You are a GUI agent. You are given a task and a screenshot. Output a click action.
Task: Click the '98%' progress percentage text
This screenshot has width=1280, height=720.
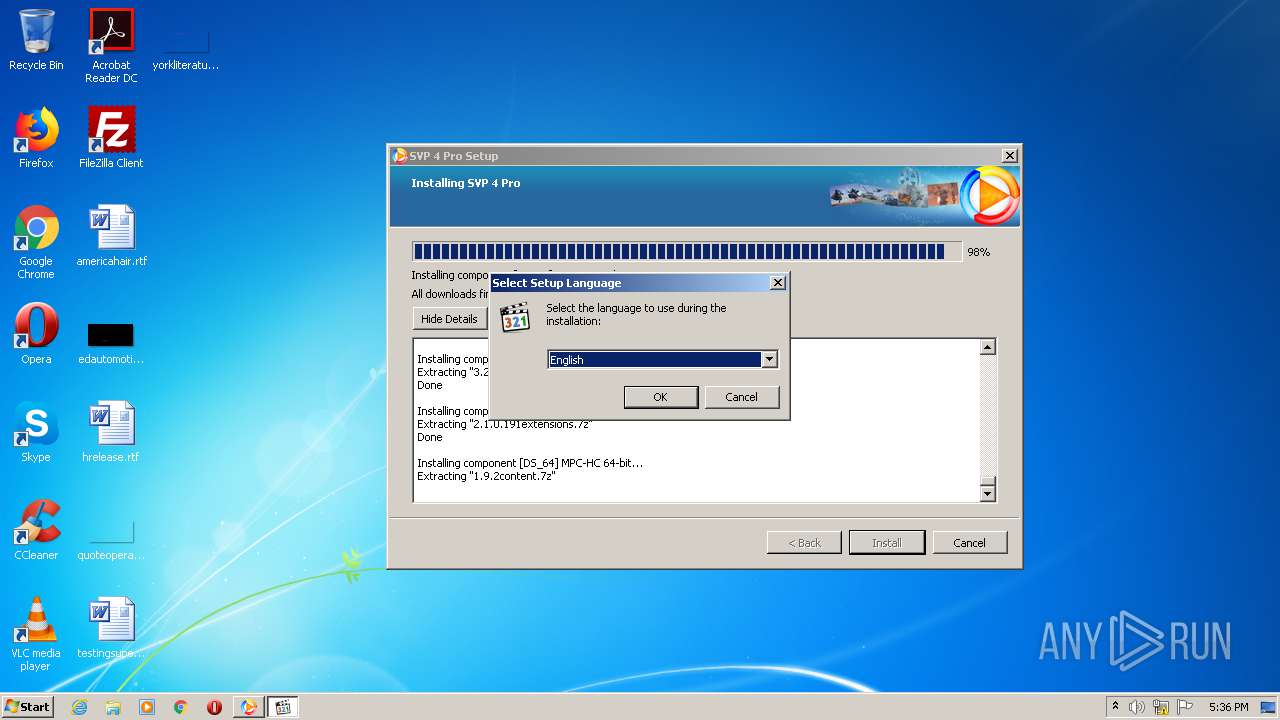click(x=978, y=252)
